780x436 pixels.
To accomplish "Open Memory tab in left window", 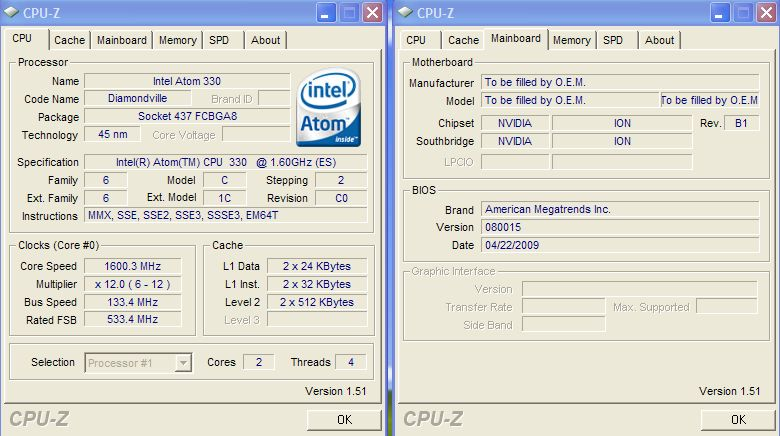I will click(178, 40).
